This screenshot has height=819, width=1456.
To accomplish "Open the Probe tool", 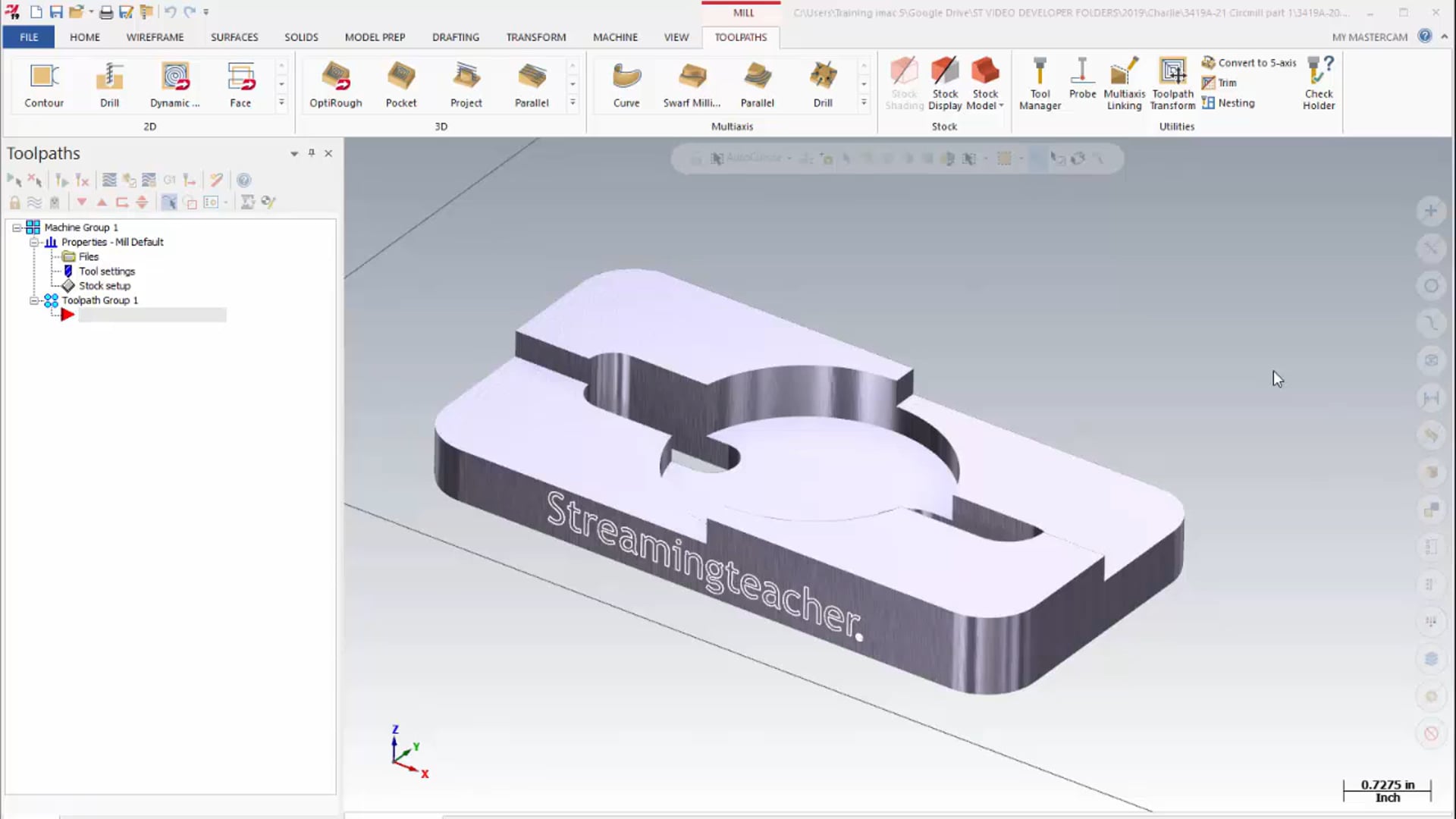I will pos(1082,79).
